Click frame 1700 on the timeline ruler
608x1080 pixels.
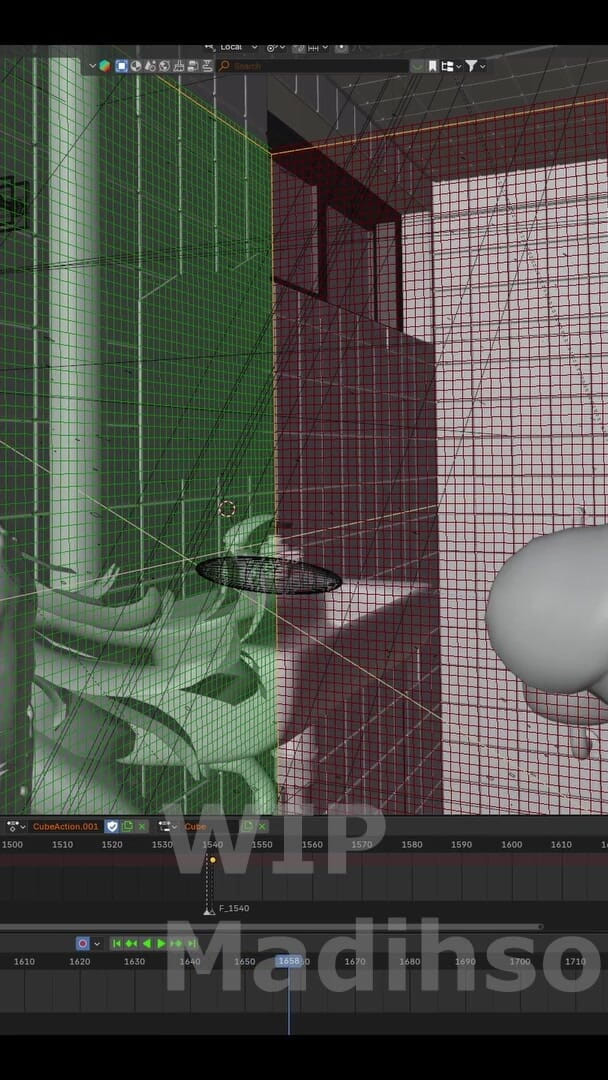coord(520,962)
